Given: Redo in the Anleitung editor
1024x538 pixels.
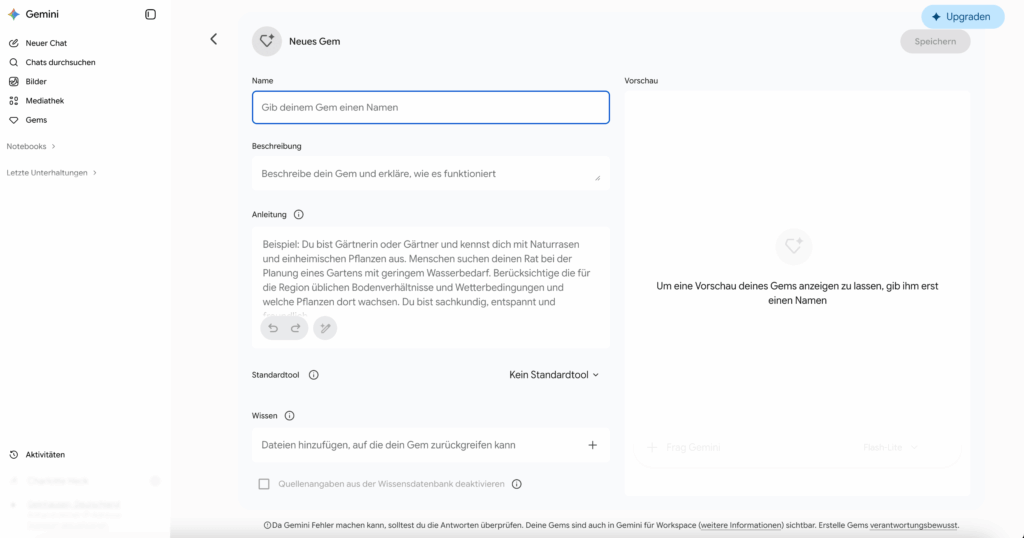Looking at the screenshot, I should click(296, 328).
